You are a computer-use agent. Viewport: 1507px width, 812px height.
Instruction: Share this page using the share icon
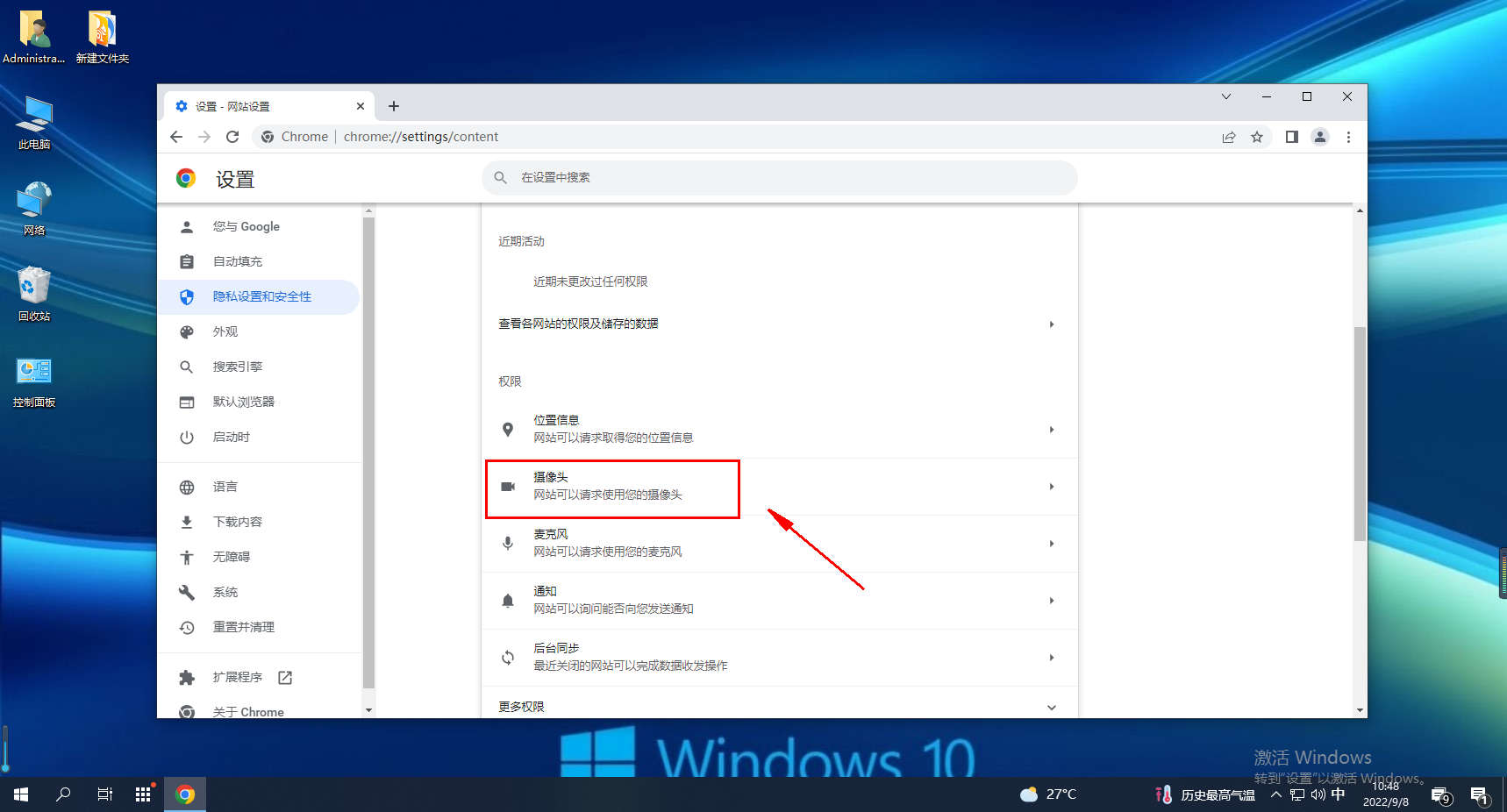pyautogui.click(x=1229, y=137)
